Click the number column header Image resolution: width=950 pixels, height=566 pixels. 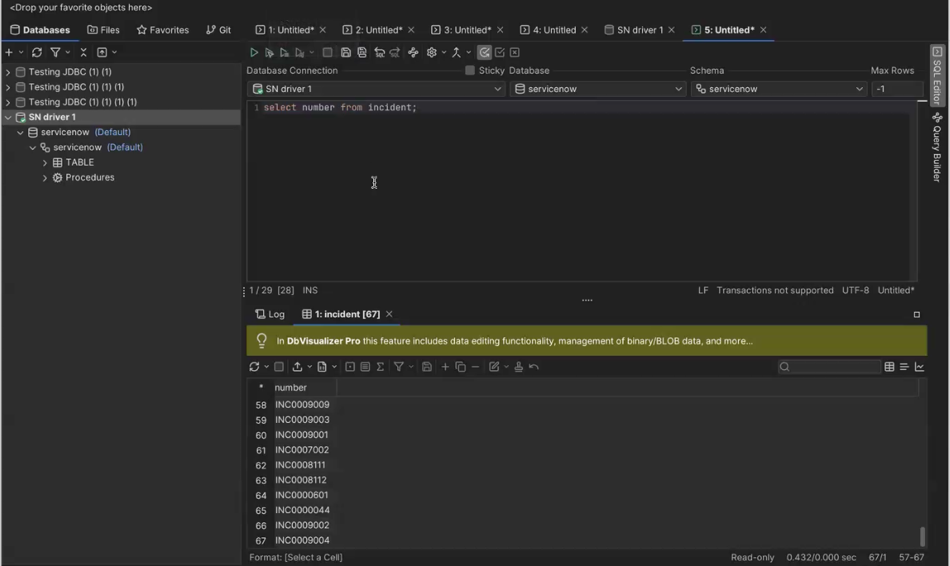(x=304, y=387)
